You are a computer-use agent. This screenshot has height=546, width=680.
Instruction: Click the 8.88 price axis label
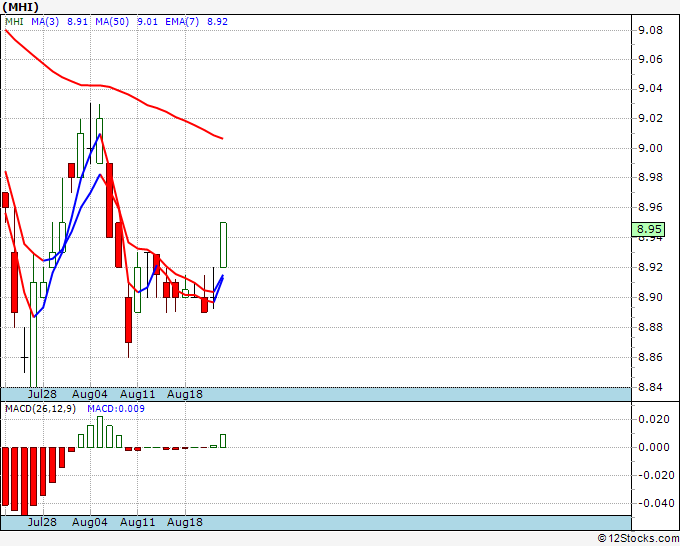click(x=651, y=327)
